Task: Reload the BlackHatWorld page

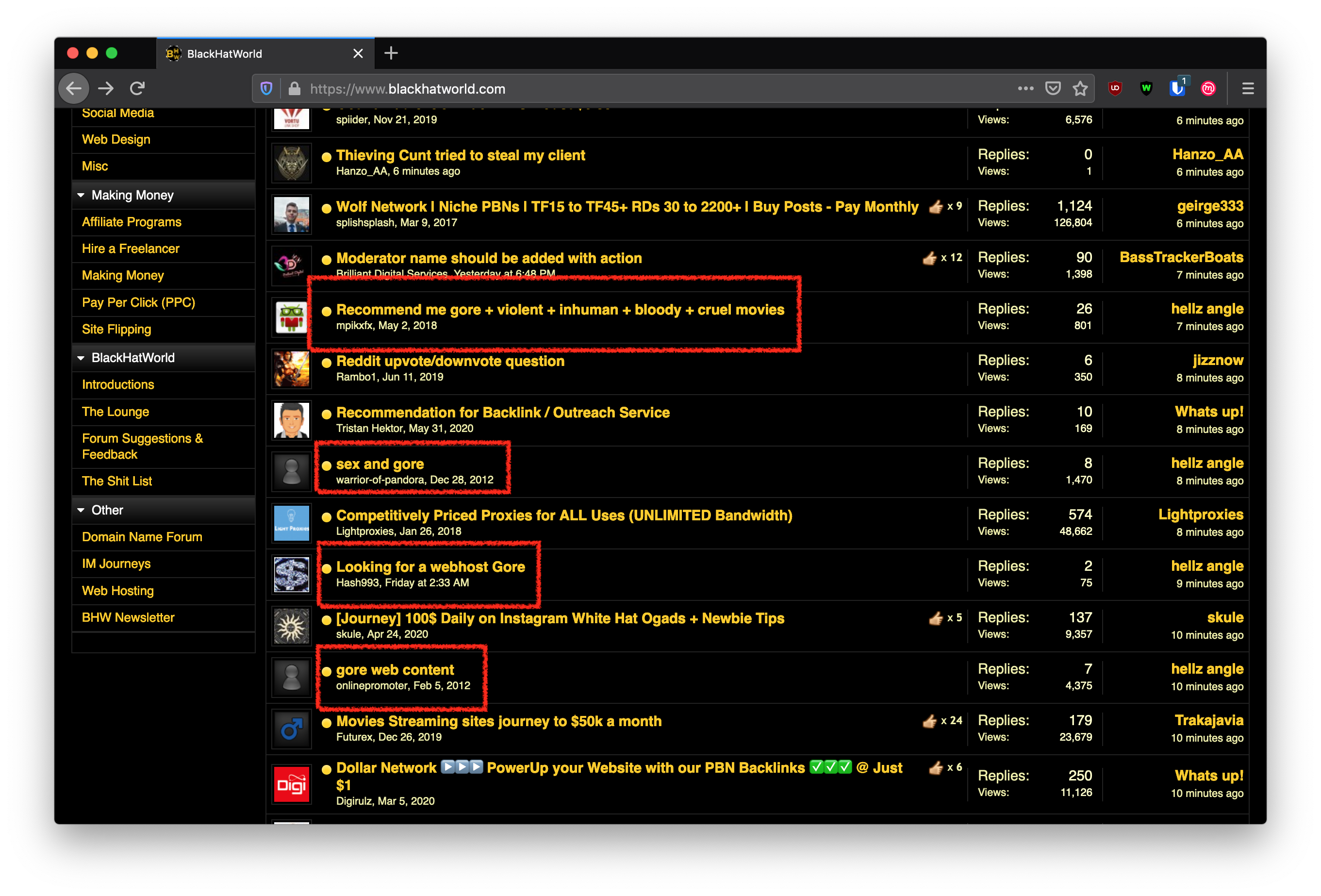Action: (x=137, y=88)
